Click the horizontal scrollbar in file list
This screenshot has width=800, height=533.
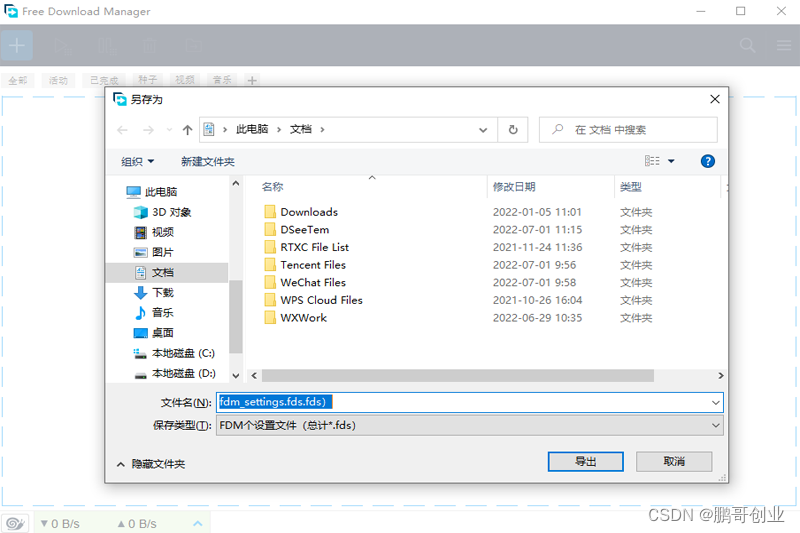coord(458,376)
